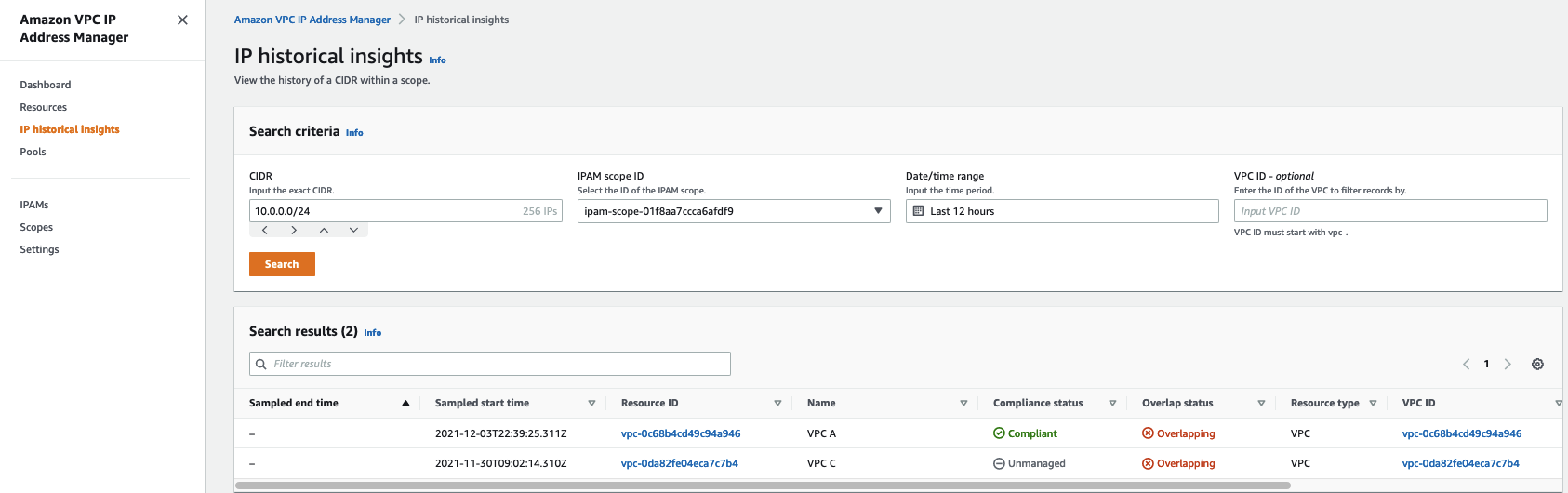1568x493 pixels.
Task: Click timestamp 2021-12-03T22:39:25.311Z
Action: tap(501, 433)
